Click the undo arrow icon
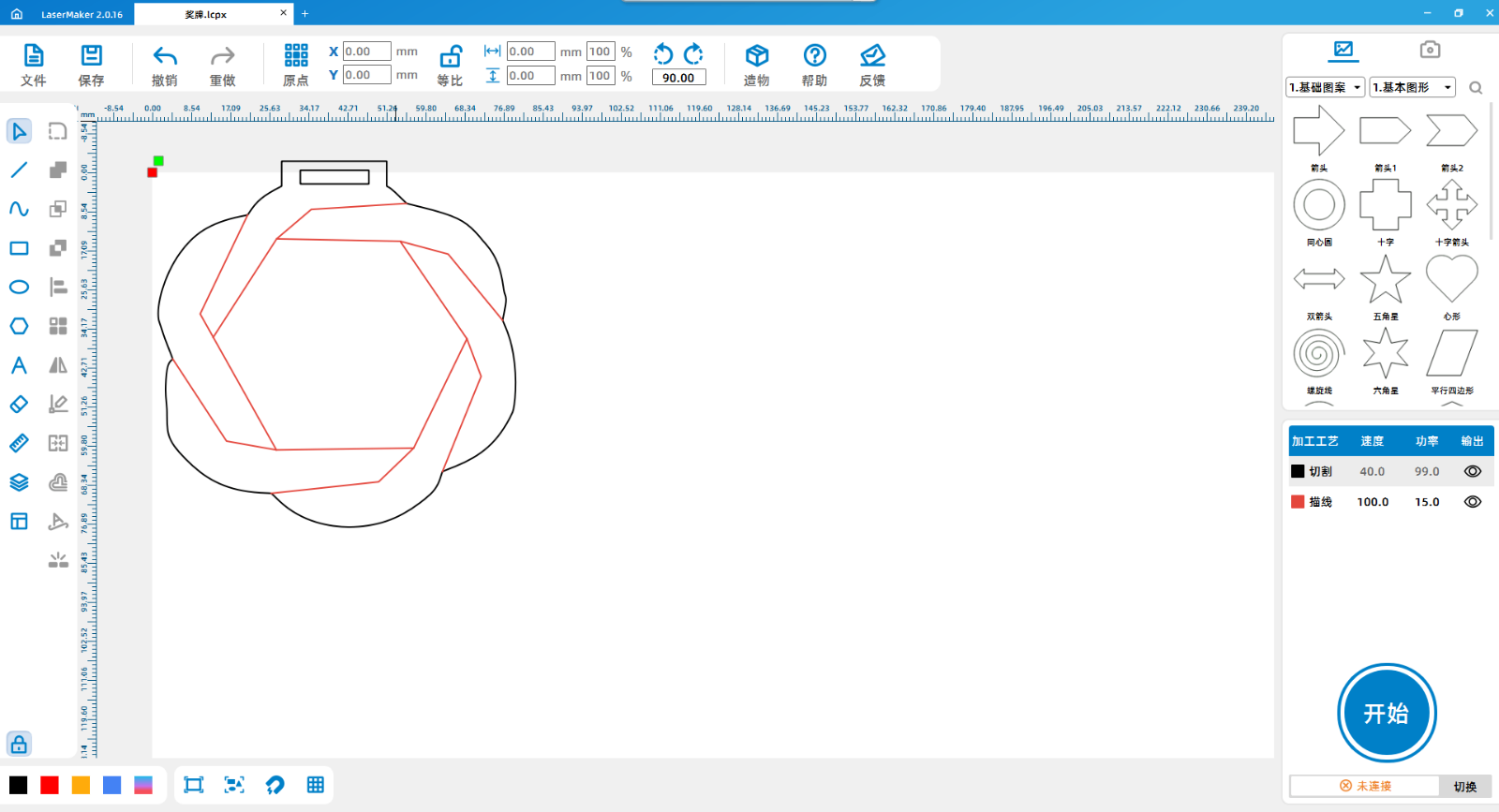The height and width of the screenshot is (812, 1499). pyautogui.click(x=165, y=56)
